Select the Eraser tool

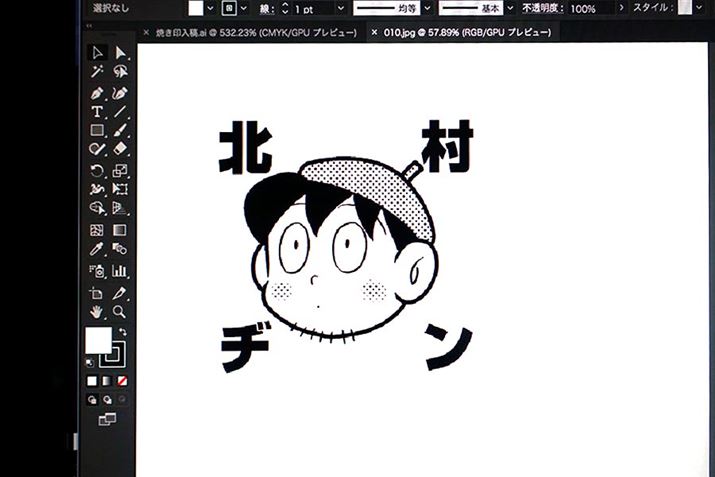[120, 149]
